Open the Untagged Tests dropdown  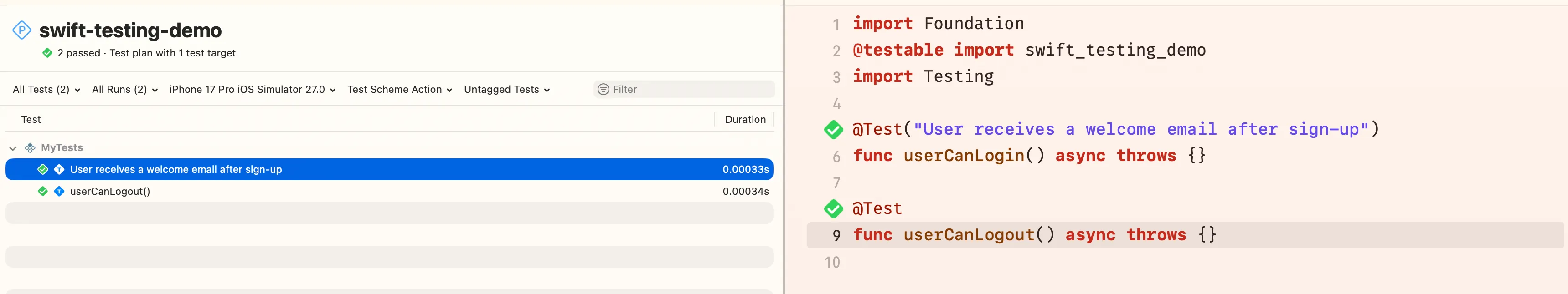[x=507, y=89]
